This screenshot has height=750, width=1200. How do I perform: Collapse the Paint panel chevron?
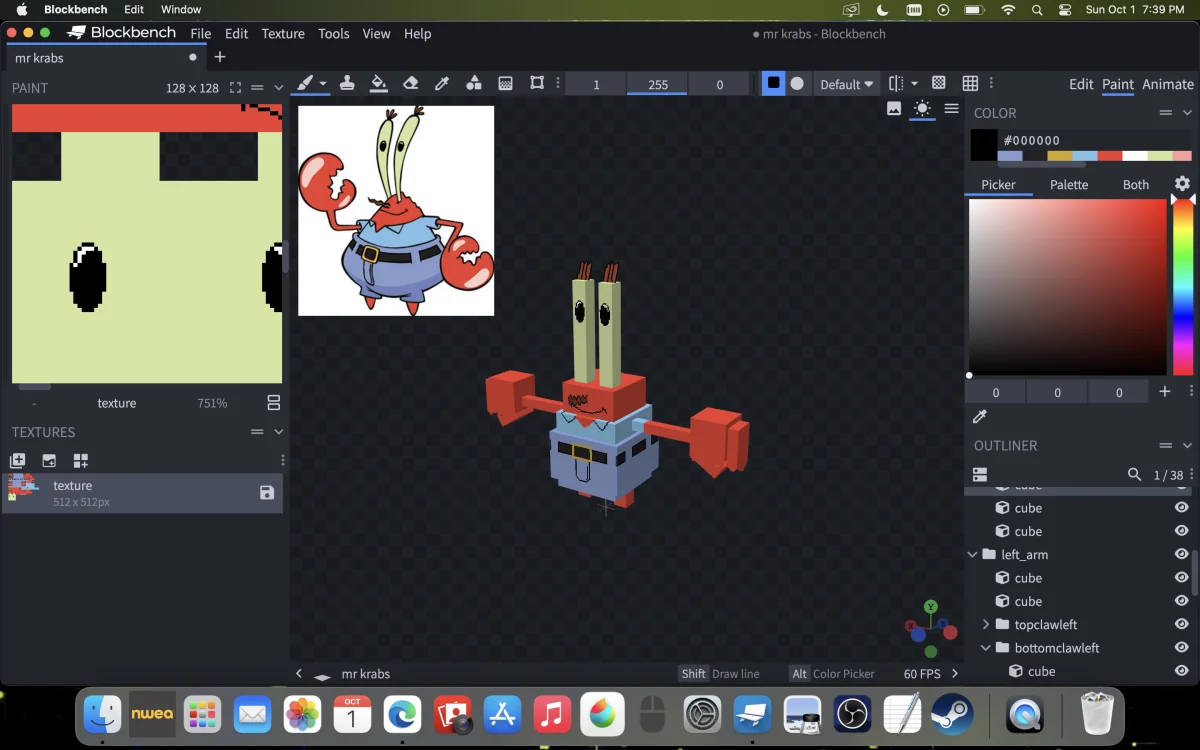point(278,88)
